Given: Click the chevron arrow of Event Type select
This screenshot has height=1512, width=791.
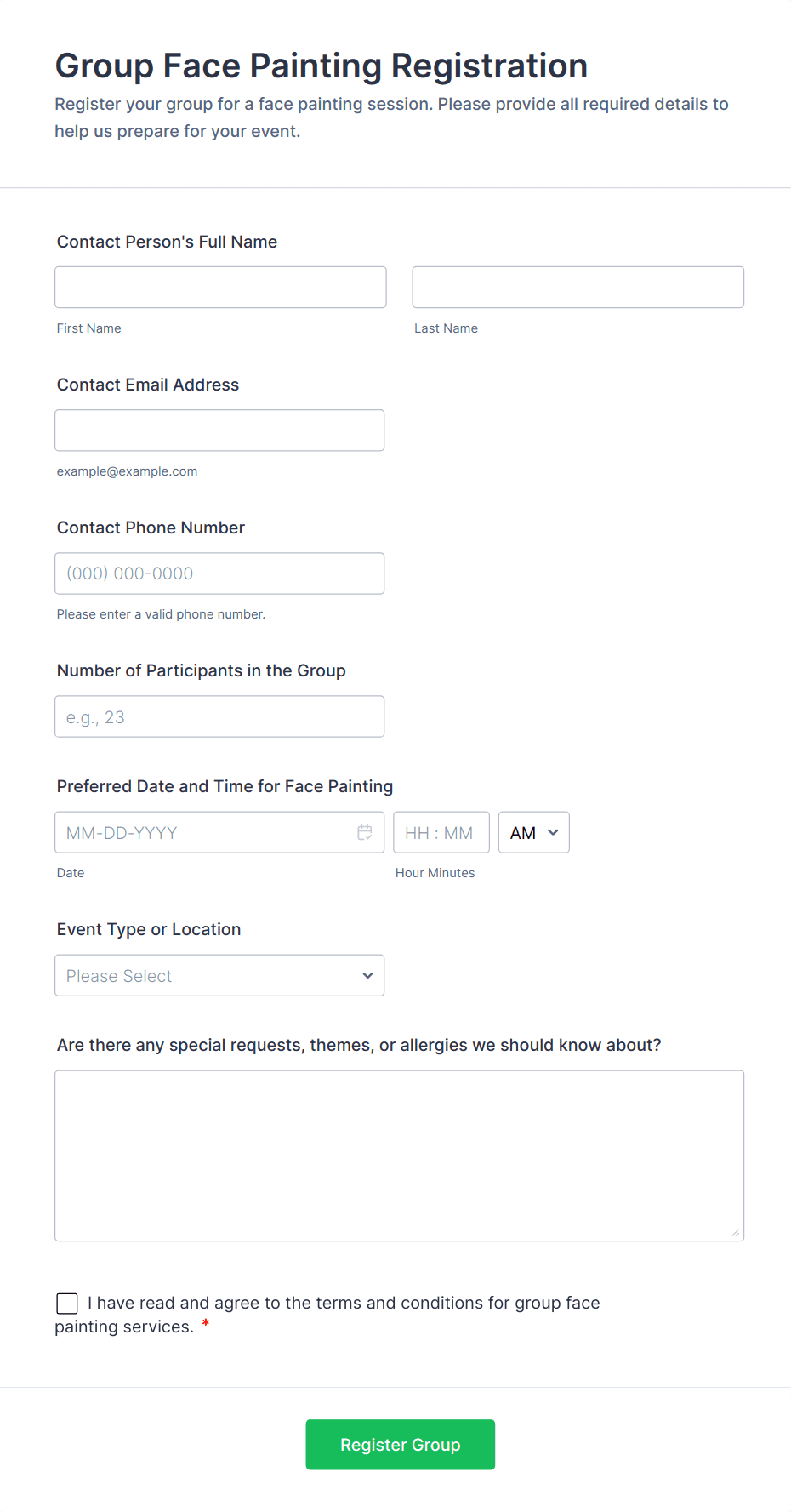Looking at the screenshot, I should click(367, 975).
